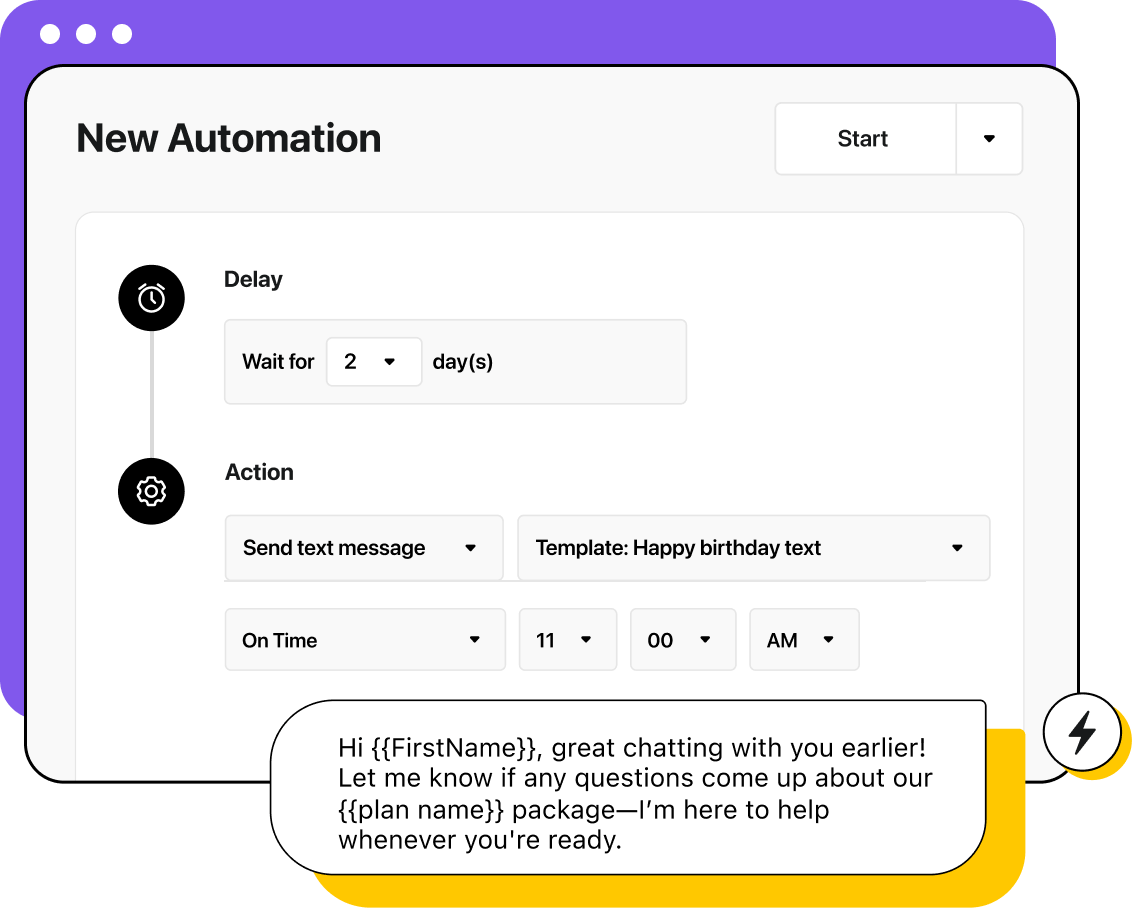Open the hour dropdown showing 11
This screenshot has height=908, width=1132.
568,639
